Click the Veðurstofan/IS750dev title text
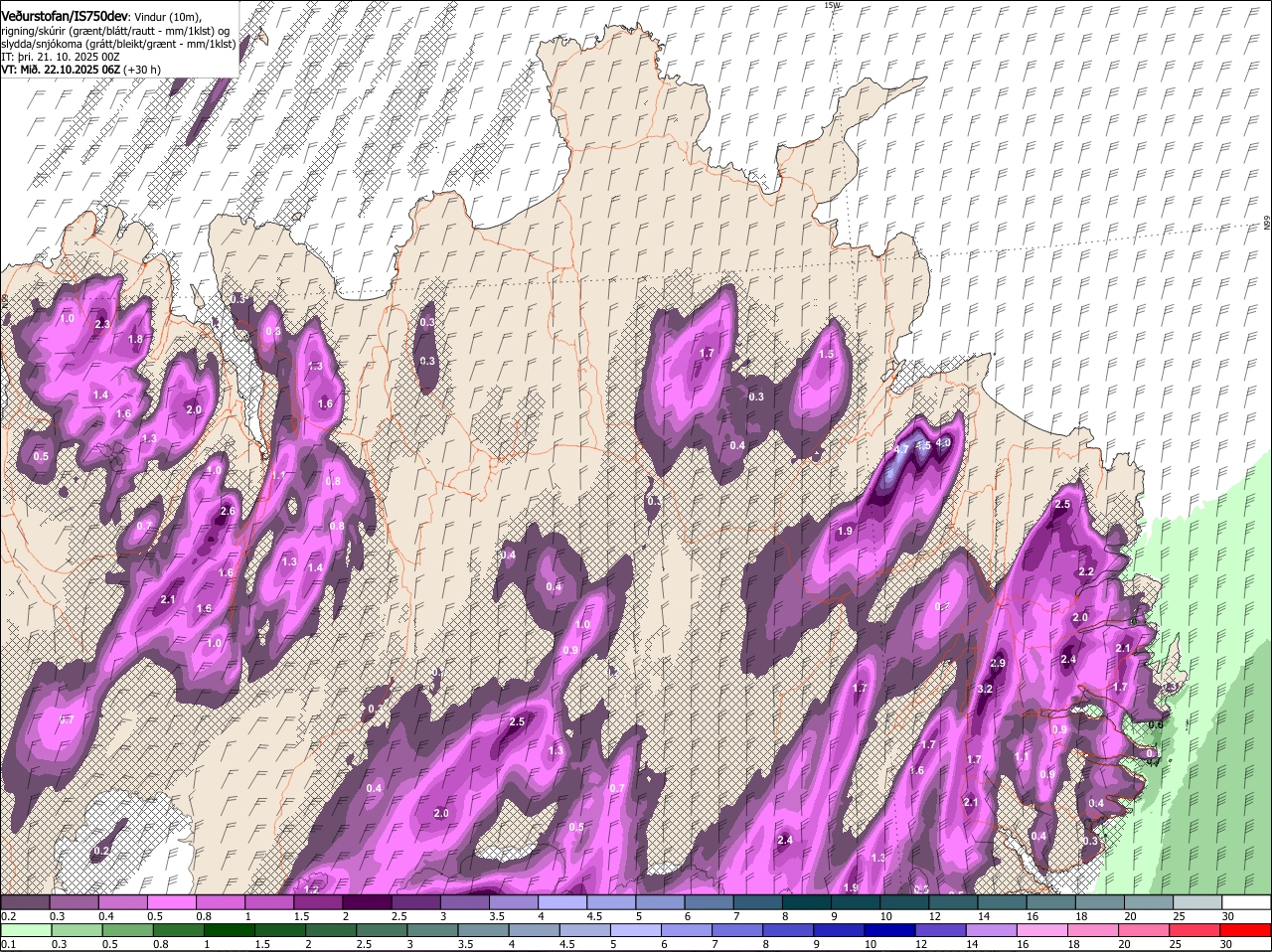 pyautogui.click(x=65, y=16)
